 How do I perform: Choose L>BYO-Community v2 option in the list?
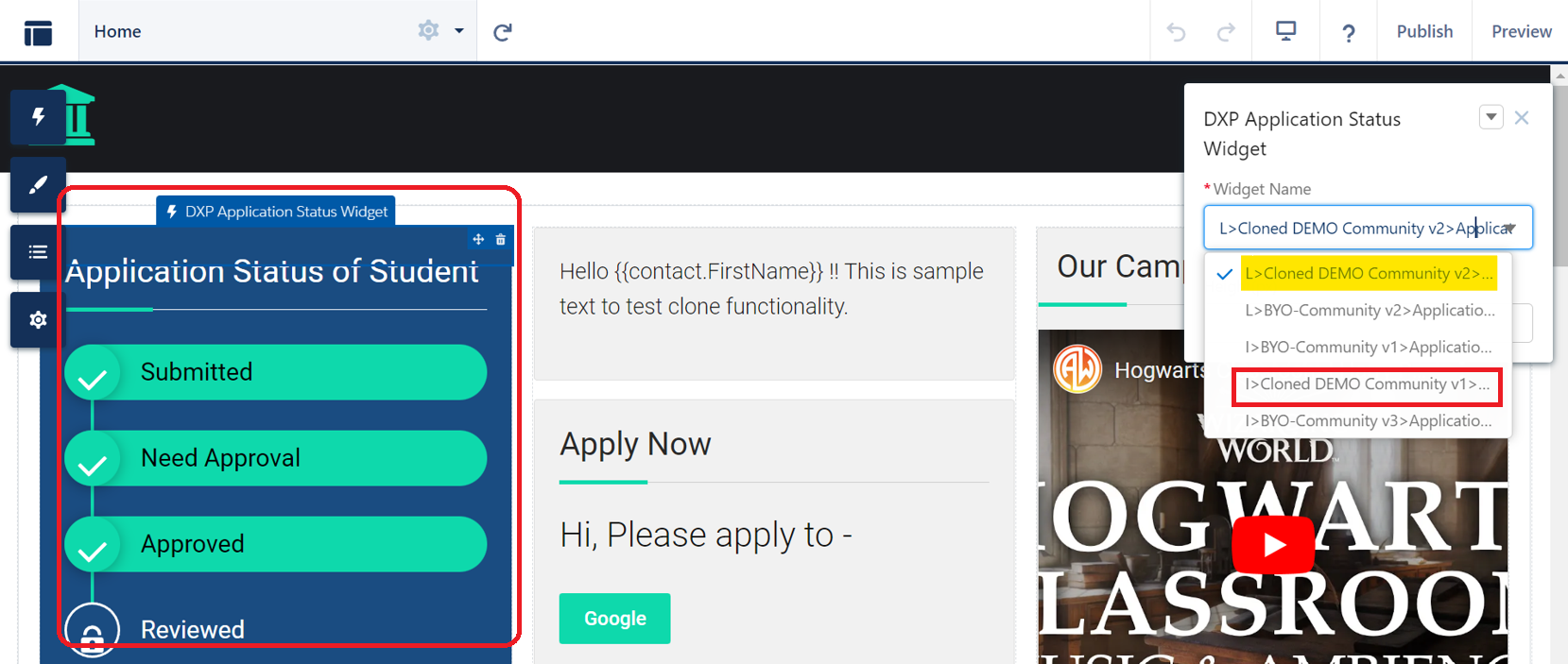pyautogui.click(x=1369, y=311)
